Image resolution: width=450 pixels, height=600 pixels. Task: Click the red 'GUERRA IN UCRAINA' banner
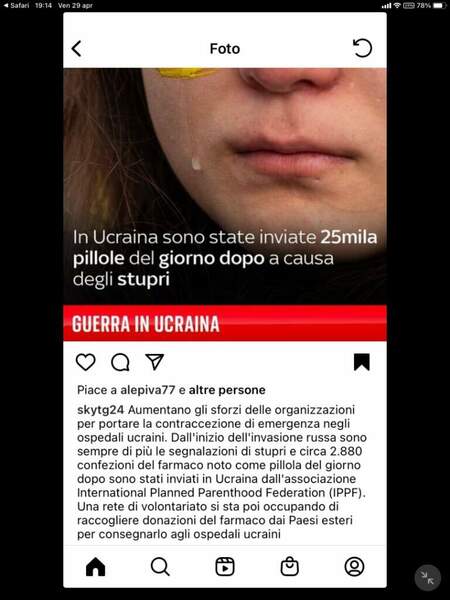click(225, 323)
